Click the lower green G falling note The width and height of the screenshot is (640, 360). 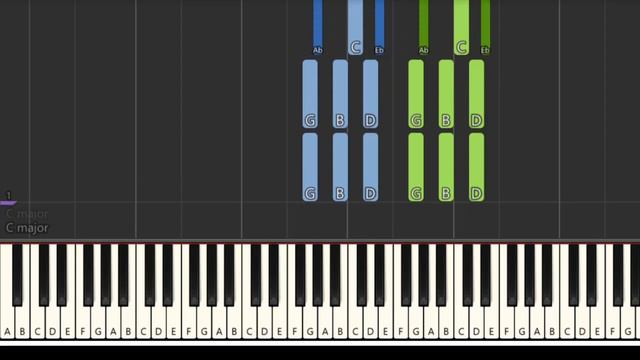tap(416, 167)
